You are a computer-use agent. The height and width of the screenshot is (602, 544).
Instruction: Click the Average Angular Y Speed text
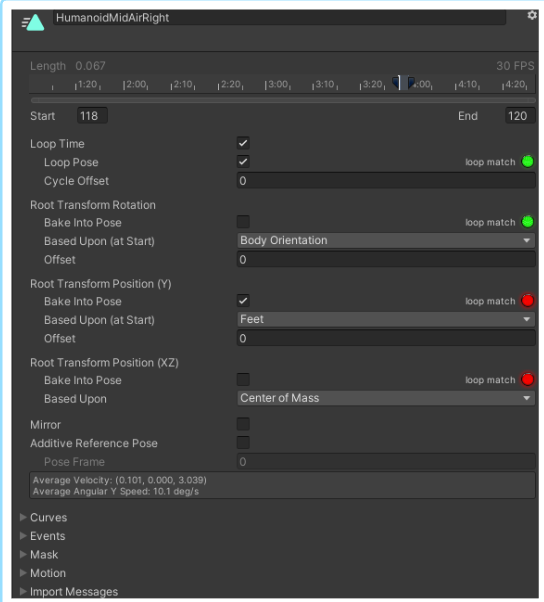[x=116, y=491]
